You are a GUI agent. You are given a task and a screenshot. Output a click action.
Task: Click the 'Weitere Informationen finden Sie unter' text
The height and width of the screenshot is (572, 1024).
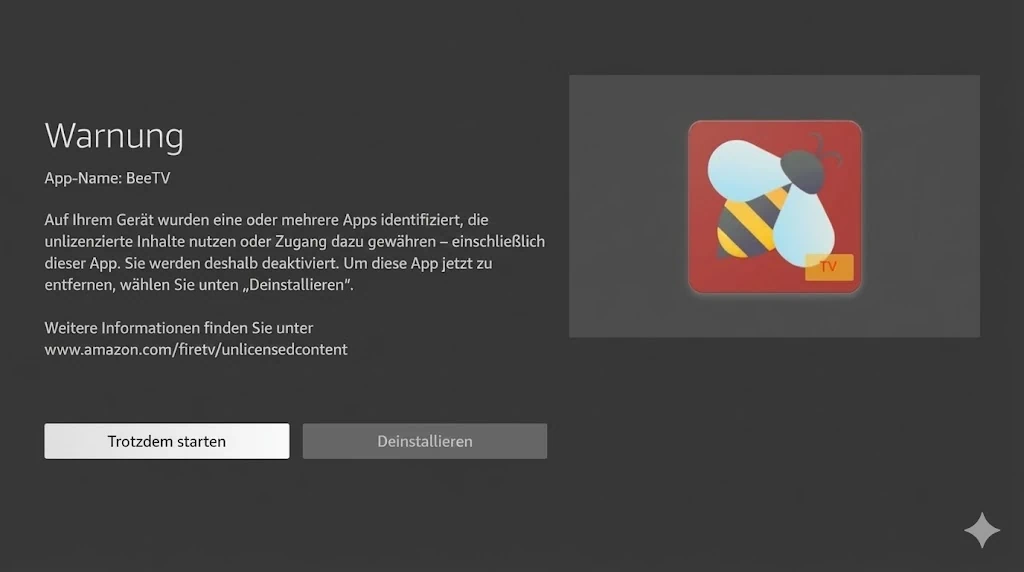pyautogui.click(x=179, y=328)
